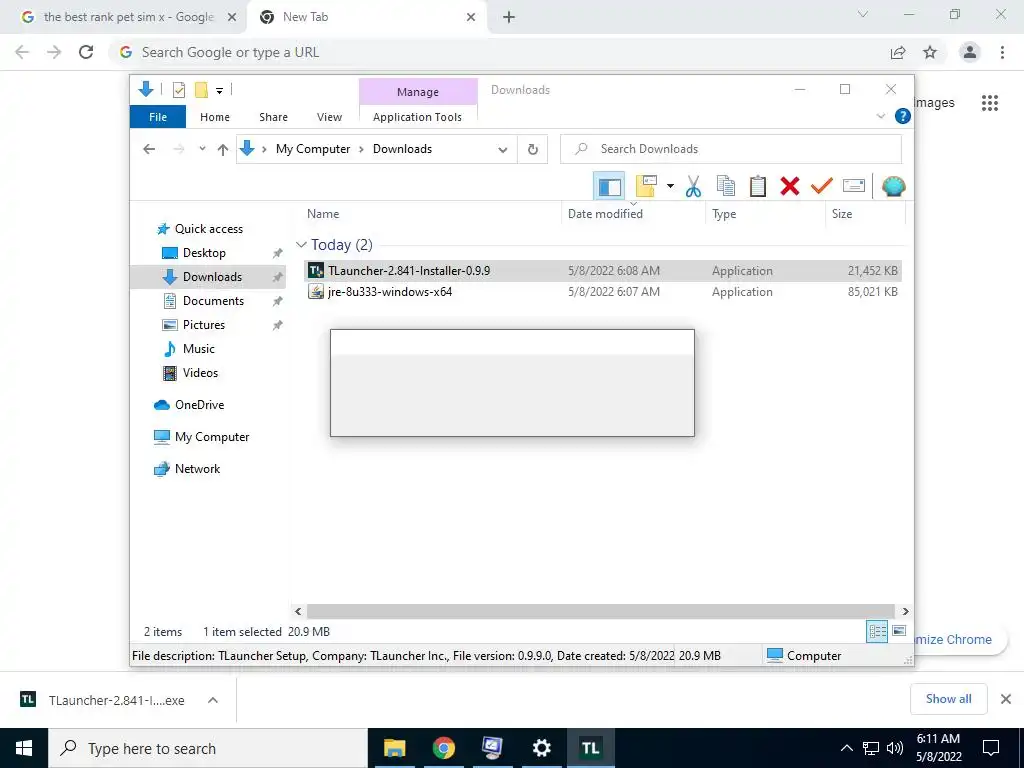Click the Rename icon in Explorer toolbar
Viewport: 1024px width, 768px height.
click(854, 186)
